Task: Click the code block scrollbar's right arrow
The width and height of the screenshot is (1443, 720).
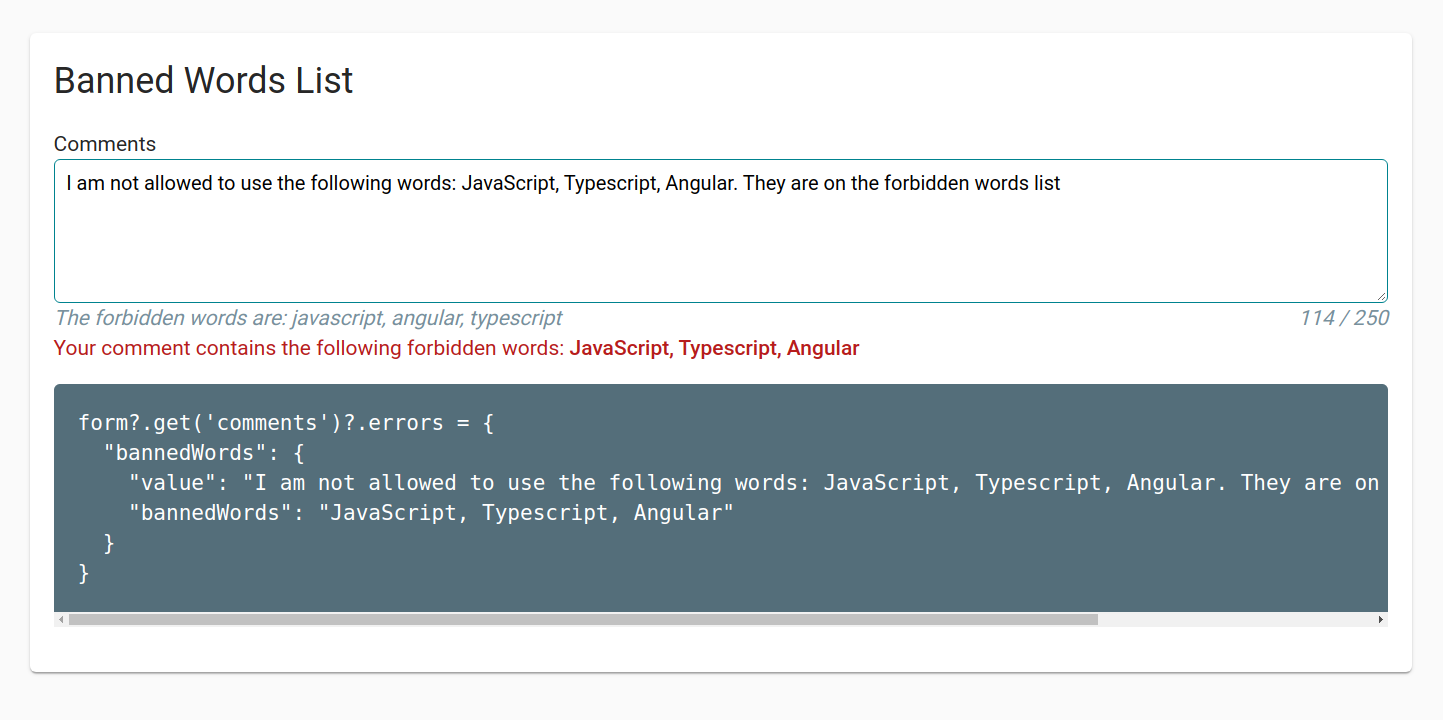Action: (x=1381, y=620)
